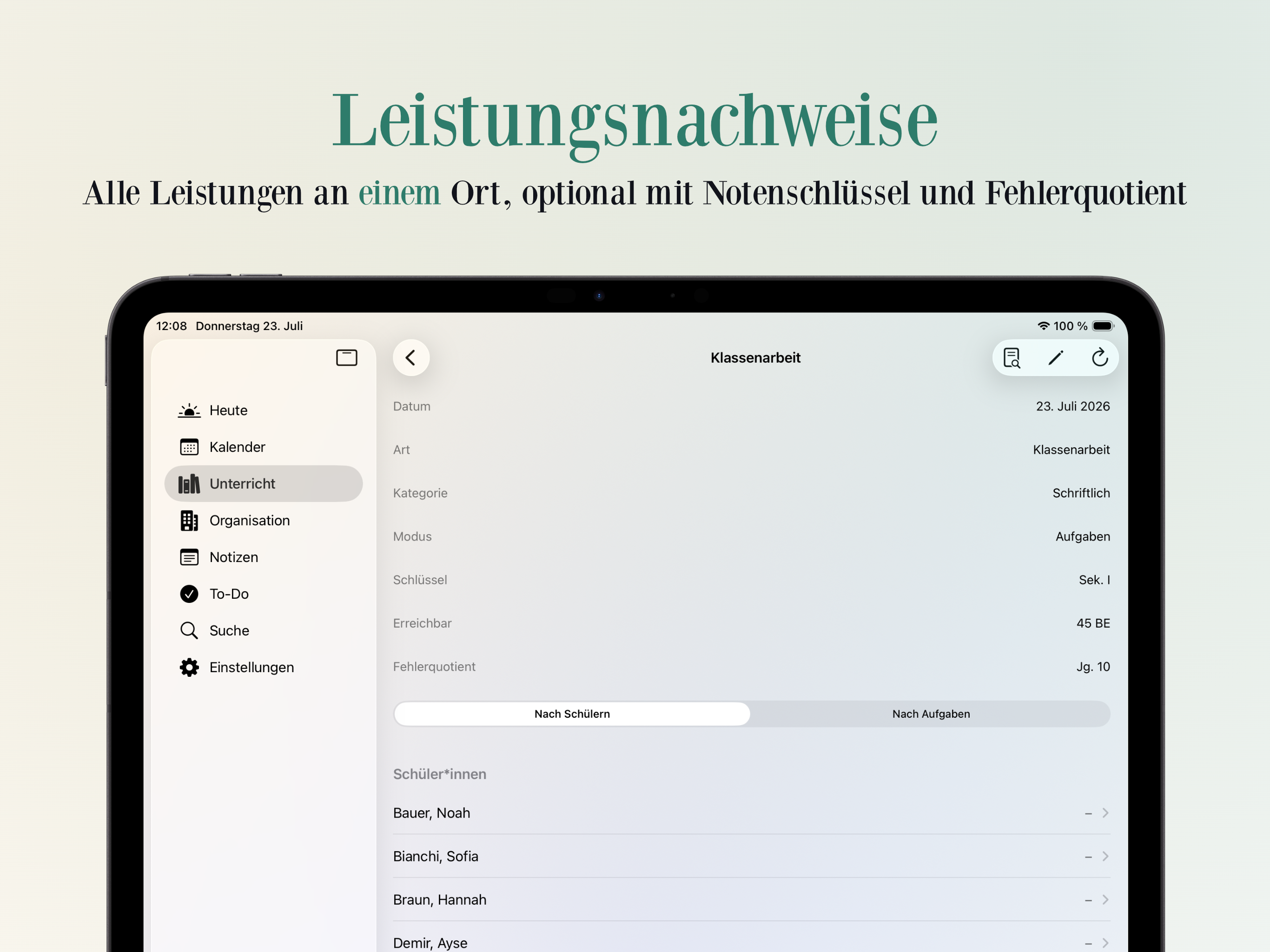Select the Erreichbar value 45 BE

point(1092,623)
